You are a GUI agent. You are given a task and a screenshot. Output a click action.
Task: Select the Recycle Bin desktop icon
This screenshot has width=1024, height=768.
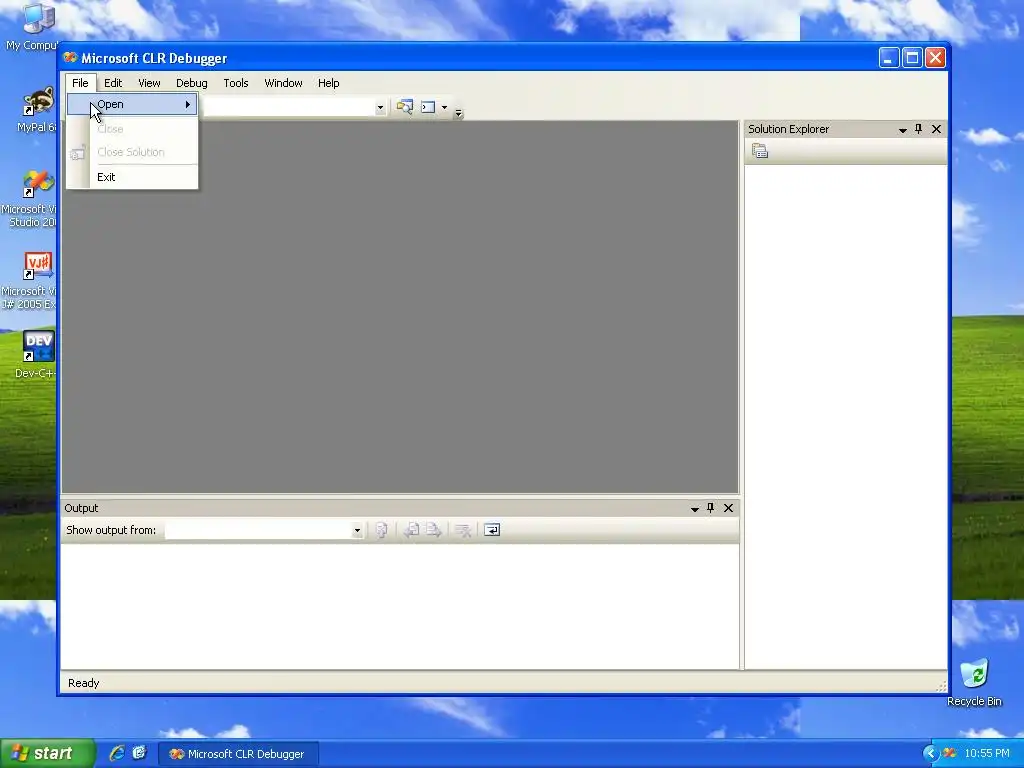(x=974, y=682)
